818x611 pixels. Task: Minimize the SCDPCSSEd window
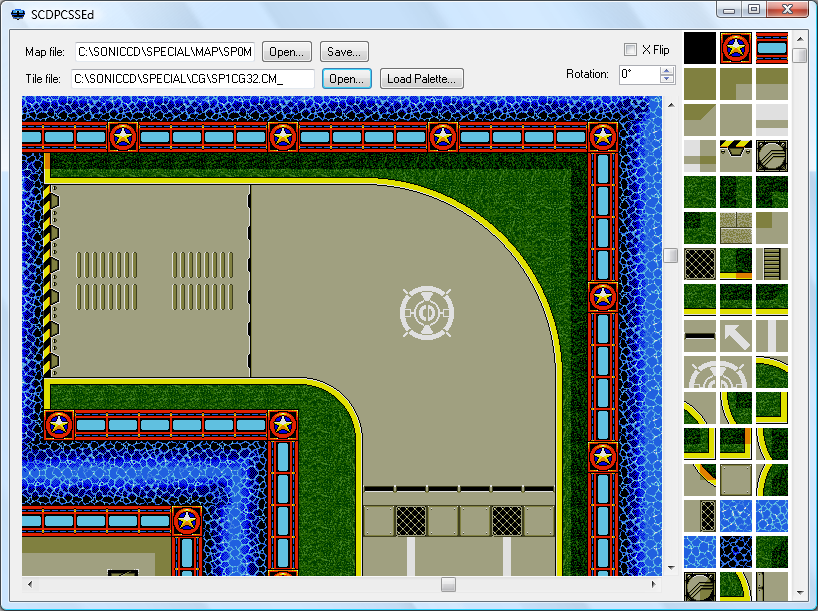729,10
